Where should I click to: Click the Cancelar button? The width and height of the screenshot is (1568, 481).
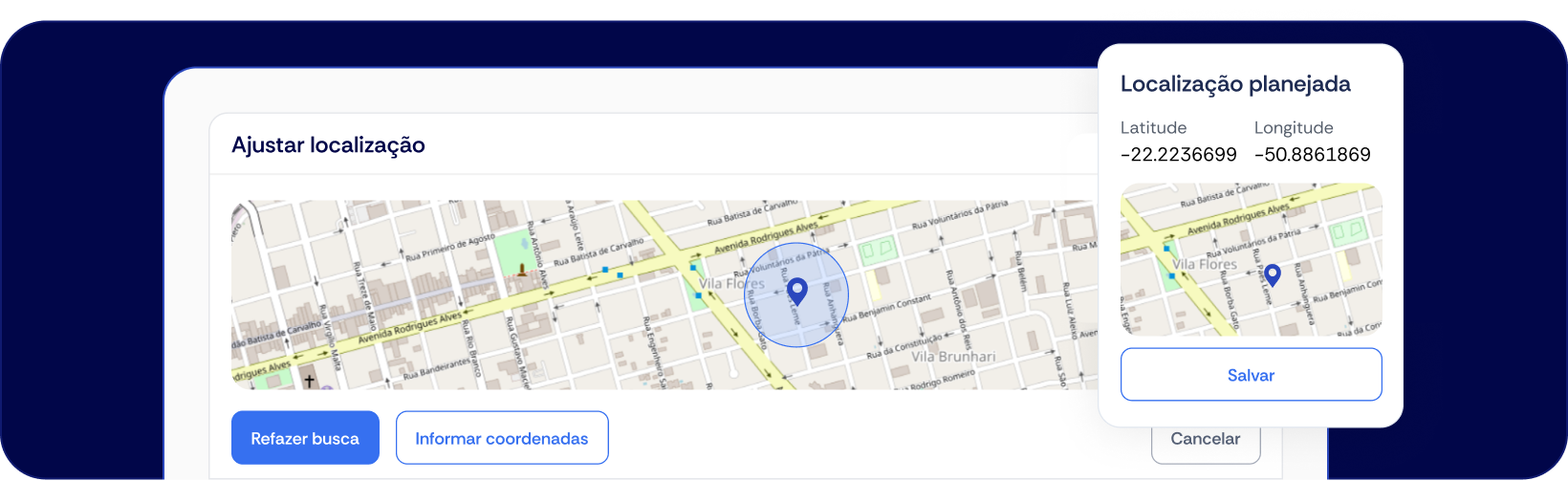(x=1206, y=439)
